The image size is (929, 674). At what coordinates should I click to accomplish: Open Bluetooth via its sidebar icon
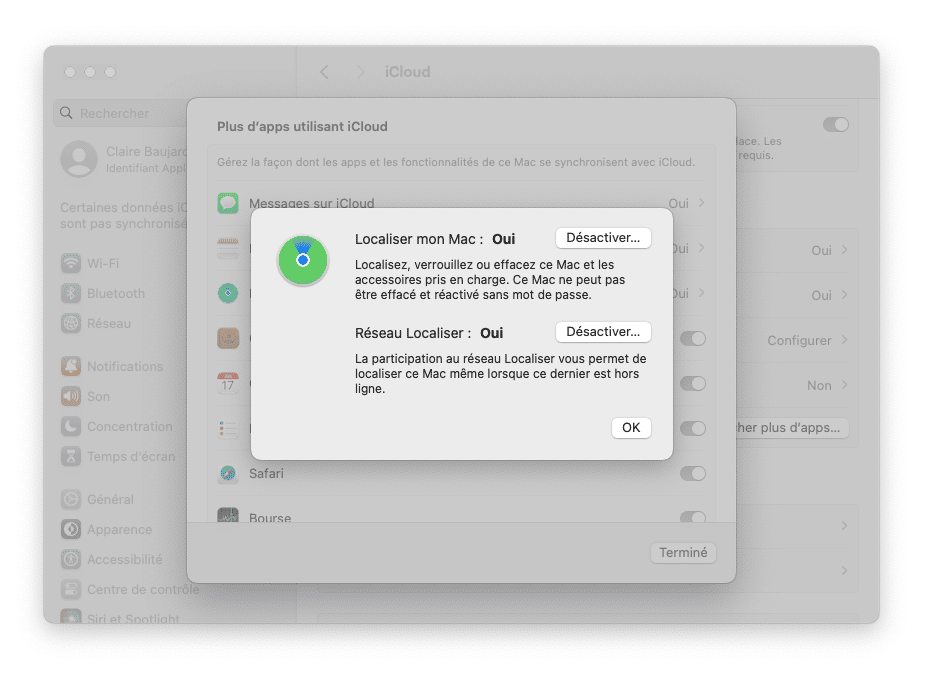71,293
